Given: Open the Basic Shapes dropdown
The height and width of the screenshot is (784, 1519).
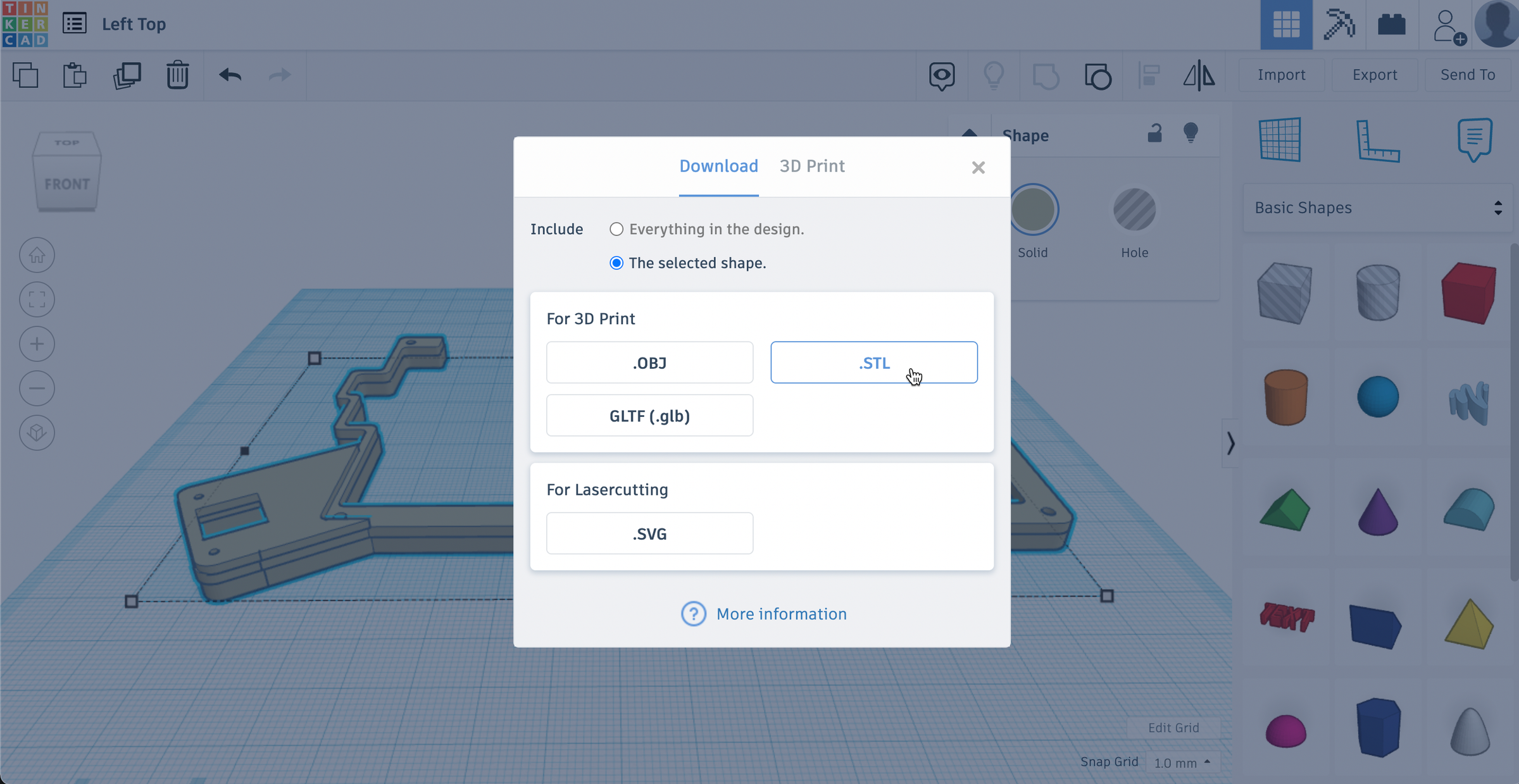Looking at the screenshot, I should pos(1377,208).
